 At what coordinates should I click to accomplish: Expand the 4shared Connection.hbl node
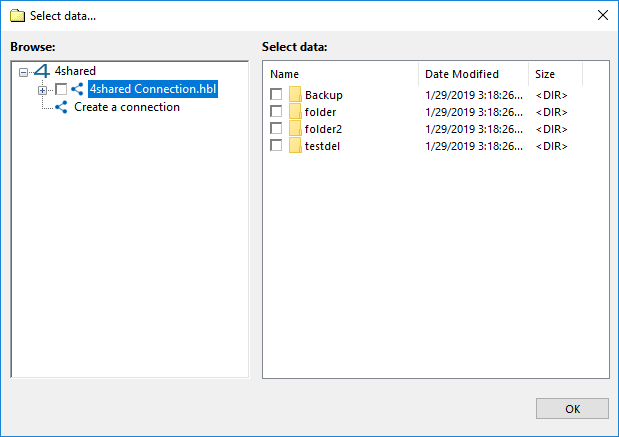point(42,90)
